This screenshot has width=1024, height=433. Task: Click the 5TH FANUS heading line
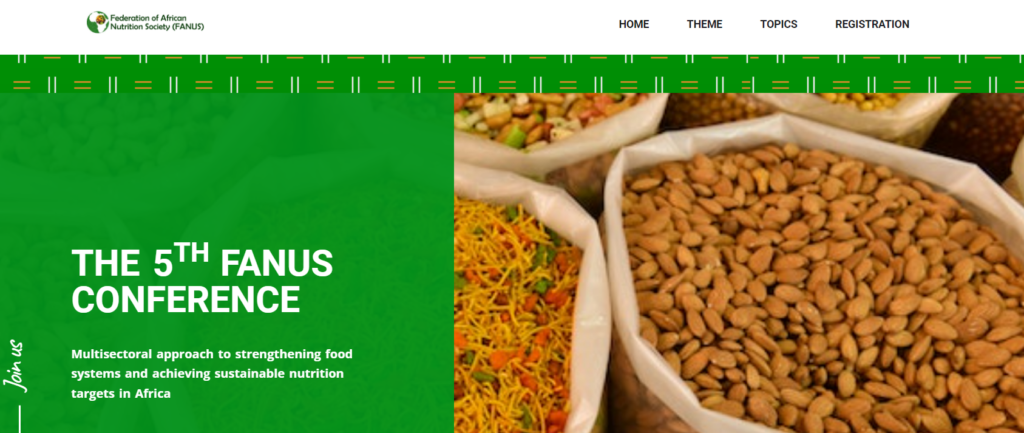click(x=202, y=260)
